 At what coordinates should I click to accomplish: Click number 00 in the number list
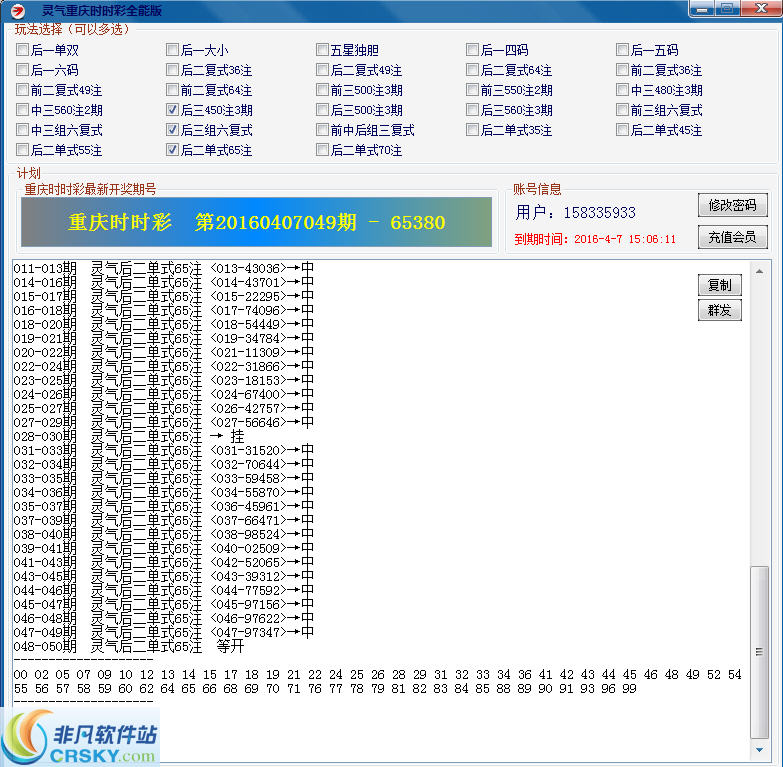point(20,674)
